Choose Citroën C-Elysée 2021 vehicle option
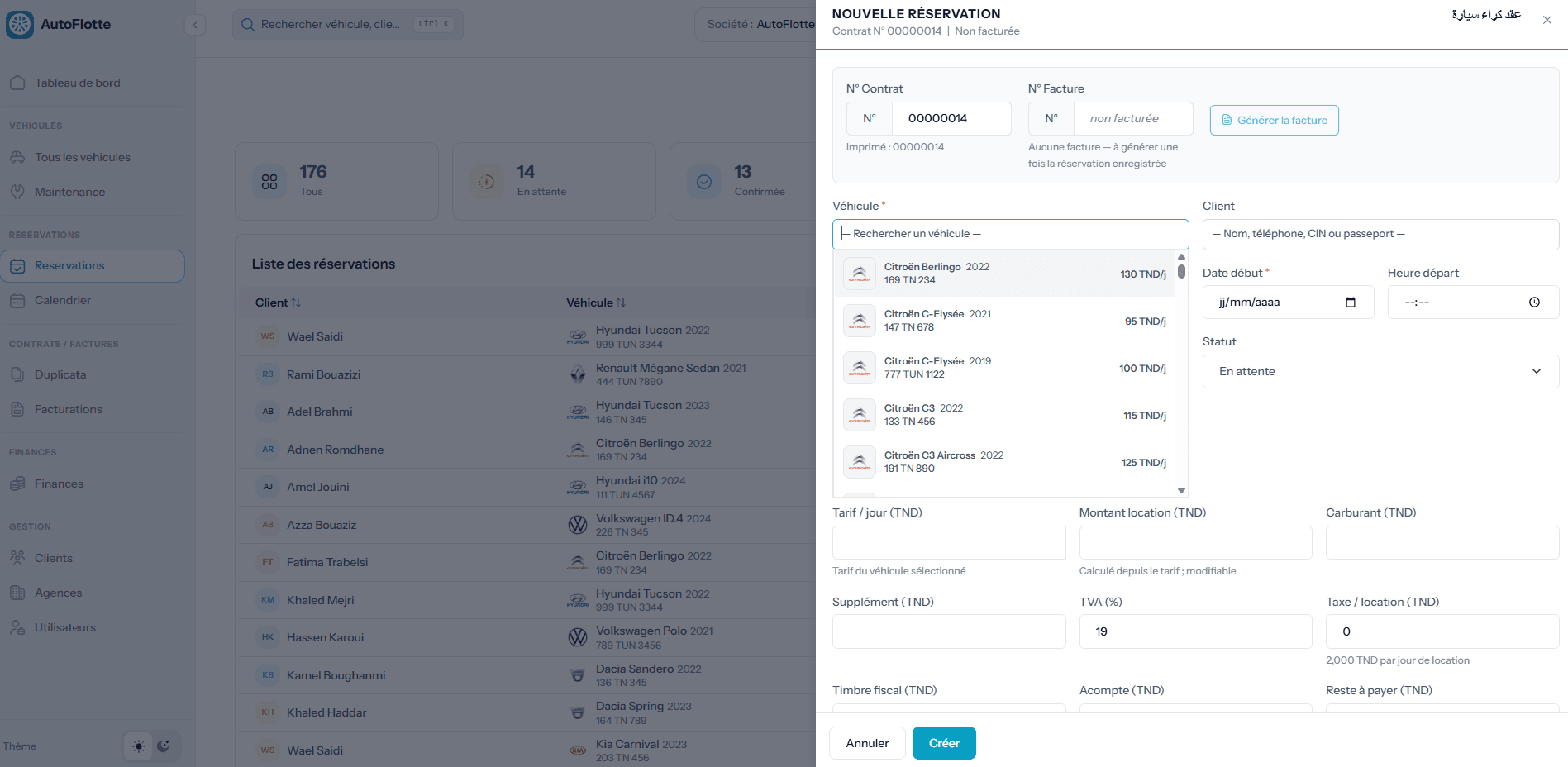Viewport: 1568px width, 767px height. (1004, 321)
